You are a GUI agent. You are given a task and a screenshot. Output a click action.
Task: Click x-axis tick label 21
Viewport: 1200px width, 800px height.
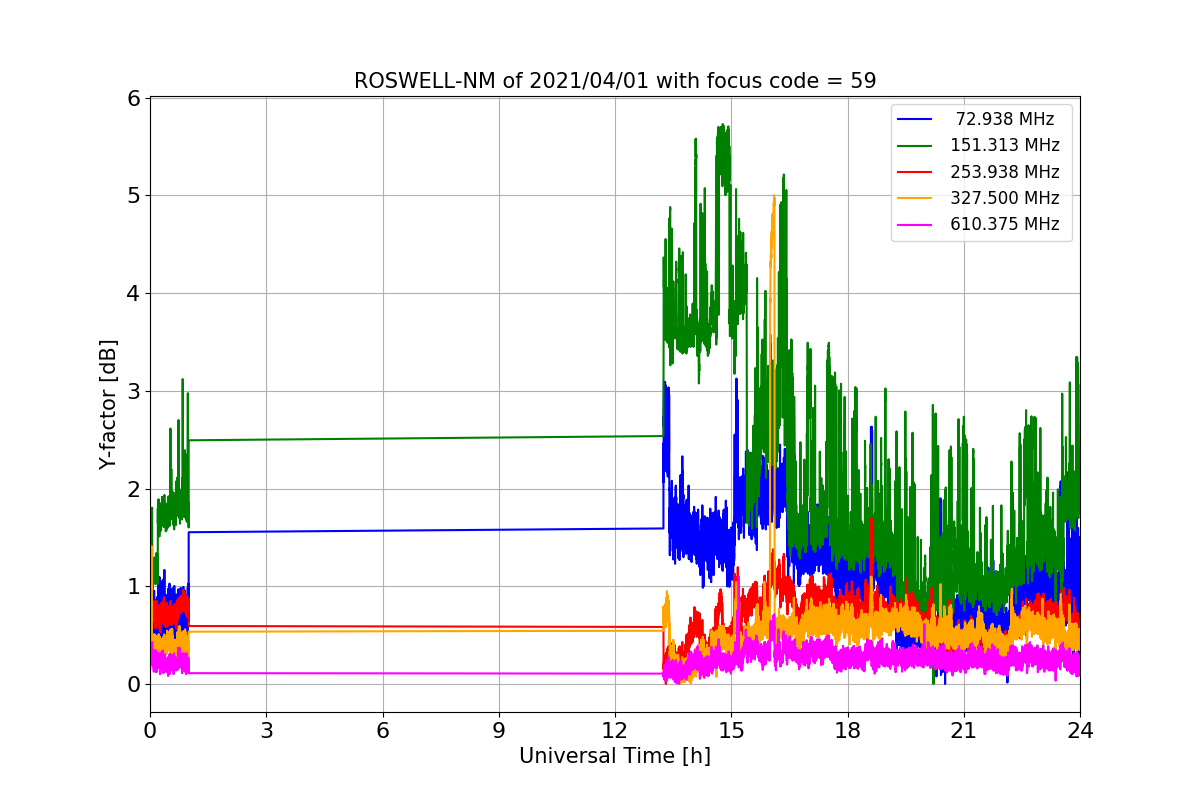(x=964, y=731)
